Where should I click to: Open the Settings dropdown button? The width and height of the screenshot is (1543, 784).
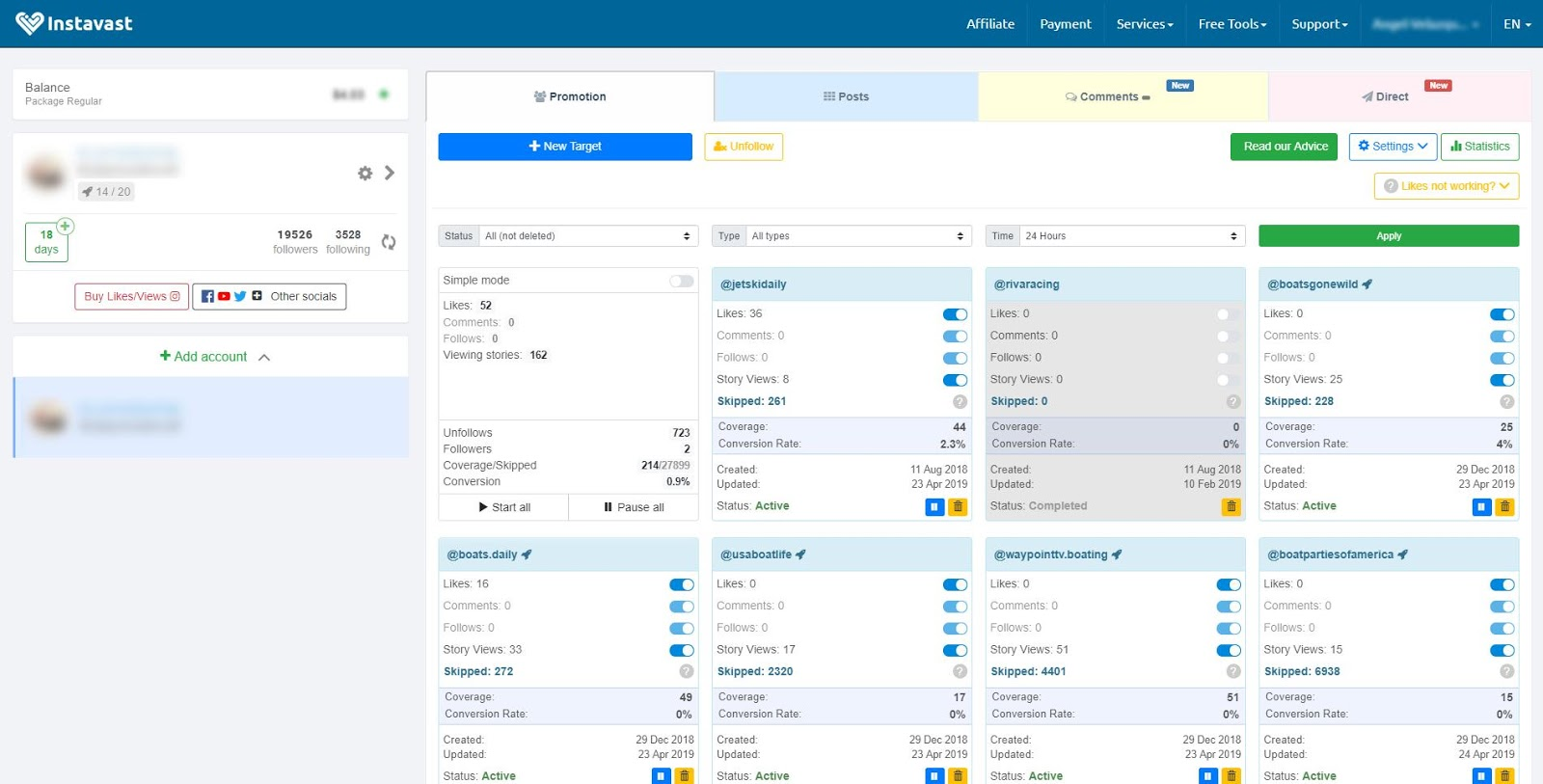1394,147
